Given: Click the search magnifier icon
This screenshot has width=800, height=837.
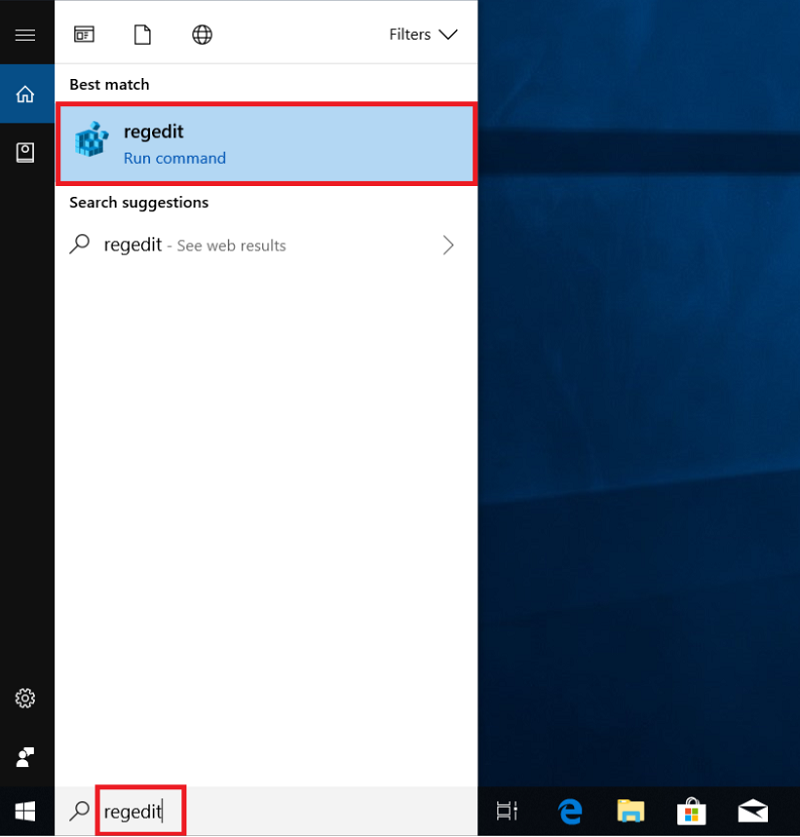Looking at the screenshot, I should point(79,811).
